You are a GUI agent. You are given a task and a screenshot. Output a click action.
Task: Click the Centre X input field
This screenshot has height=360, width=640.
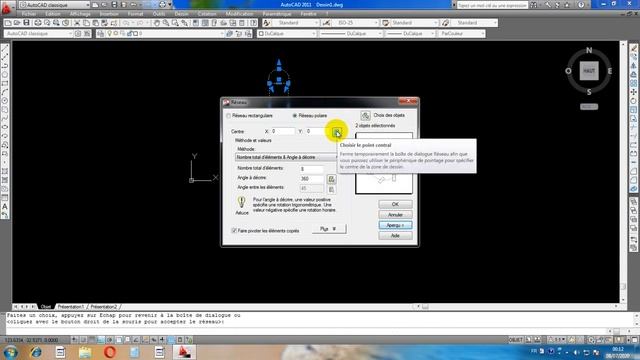(x=282, y=131)
